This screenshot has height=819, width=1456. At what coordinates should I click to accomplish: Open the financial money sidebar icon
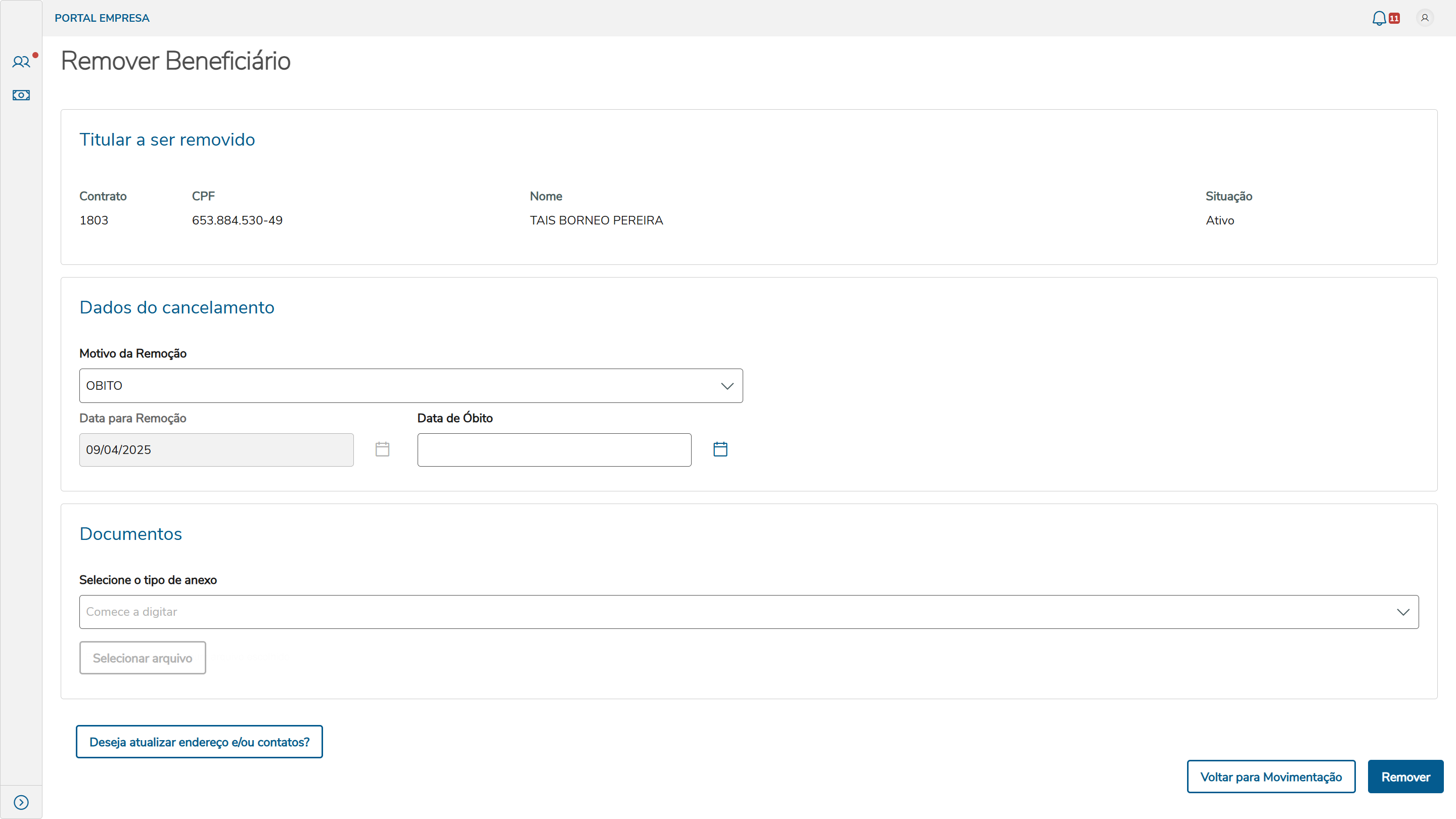point(21,95)
